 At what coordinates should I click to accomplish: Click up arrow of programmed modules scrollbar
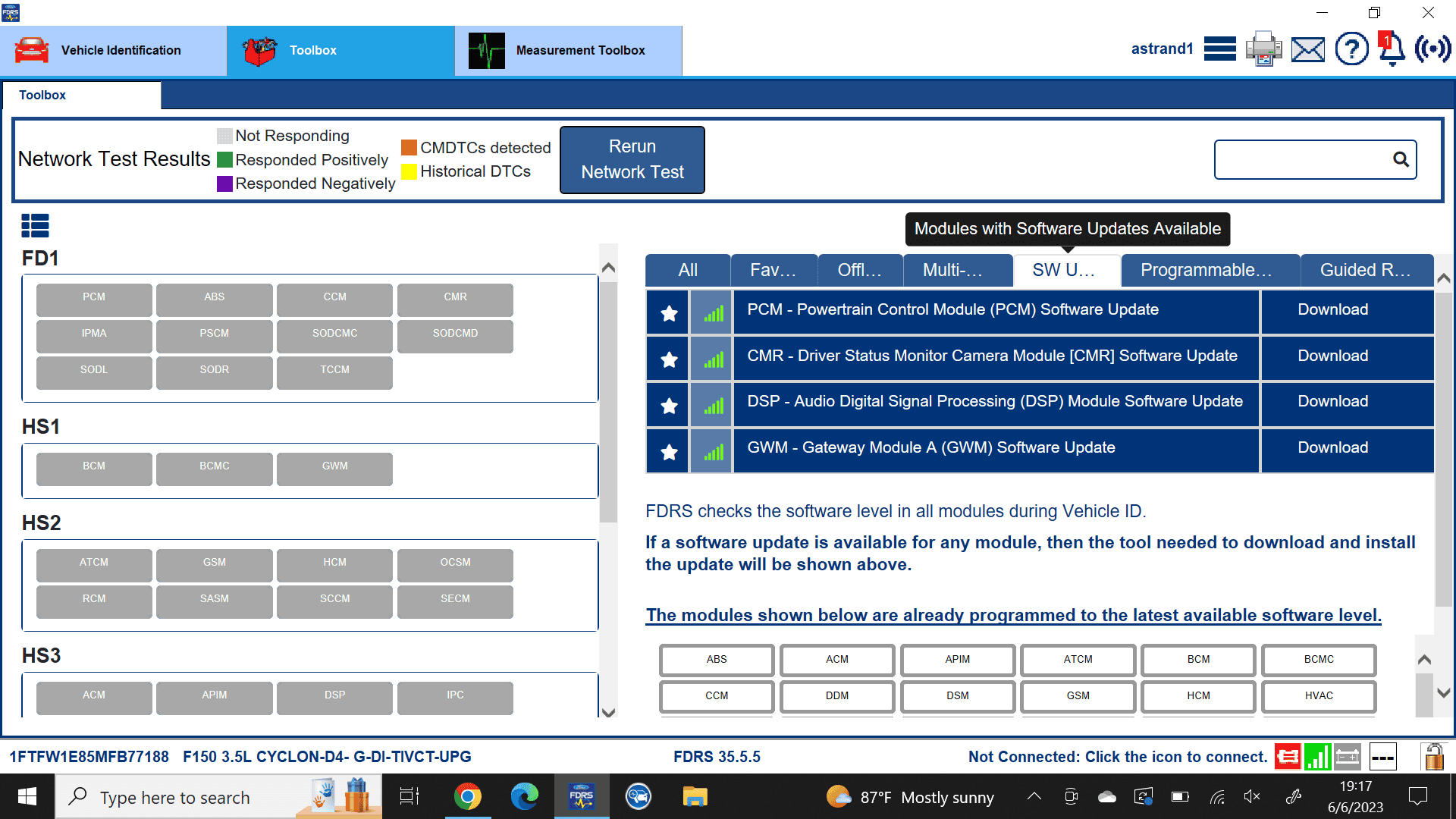pos(1424,660)
